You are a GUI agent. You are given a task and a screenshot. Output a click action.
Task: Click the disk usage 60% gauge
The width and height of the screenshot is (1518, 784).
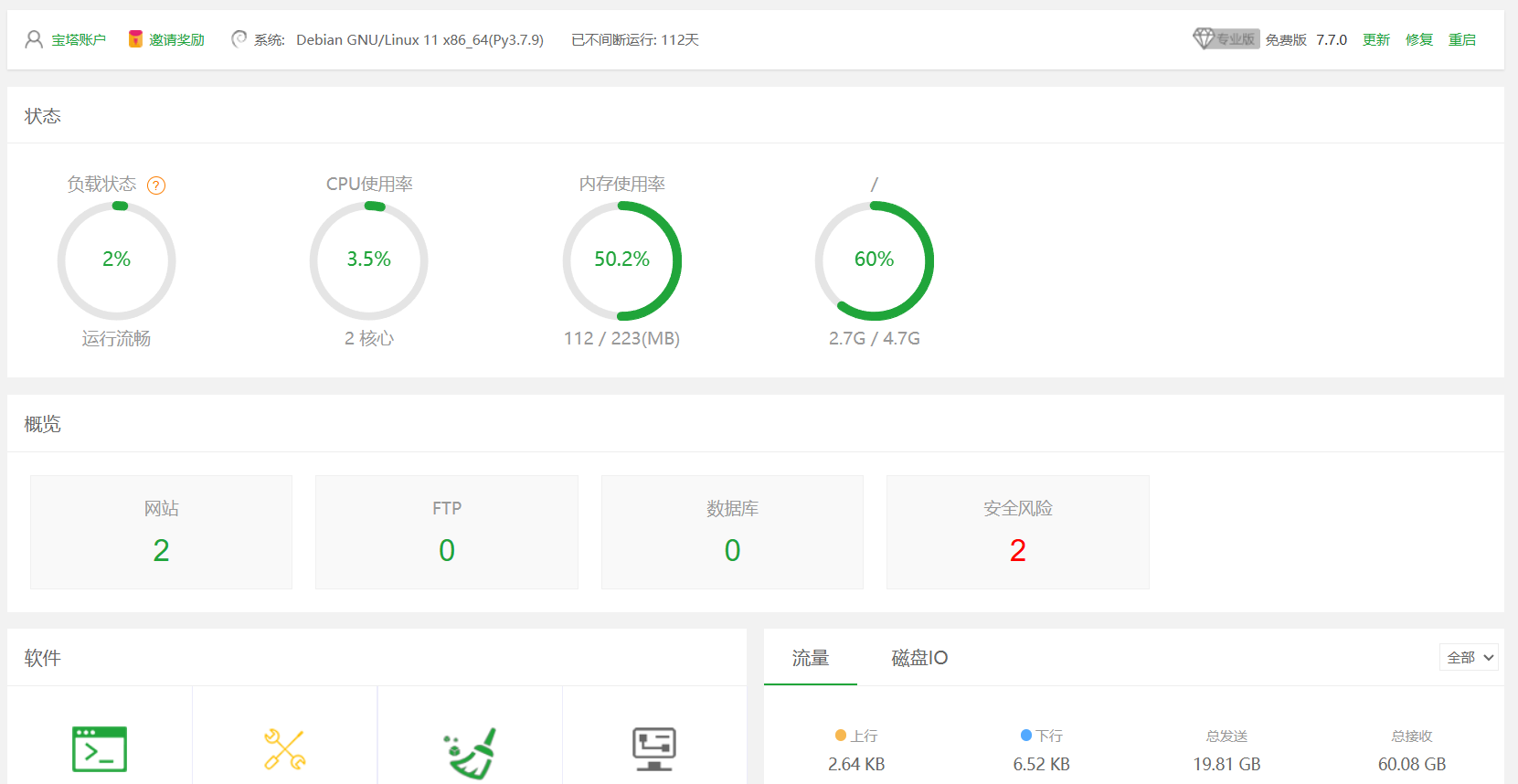click(x=874, y=260)
